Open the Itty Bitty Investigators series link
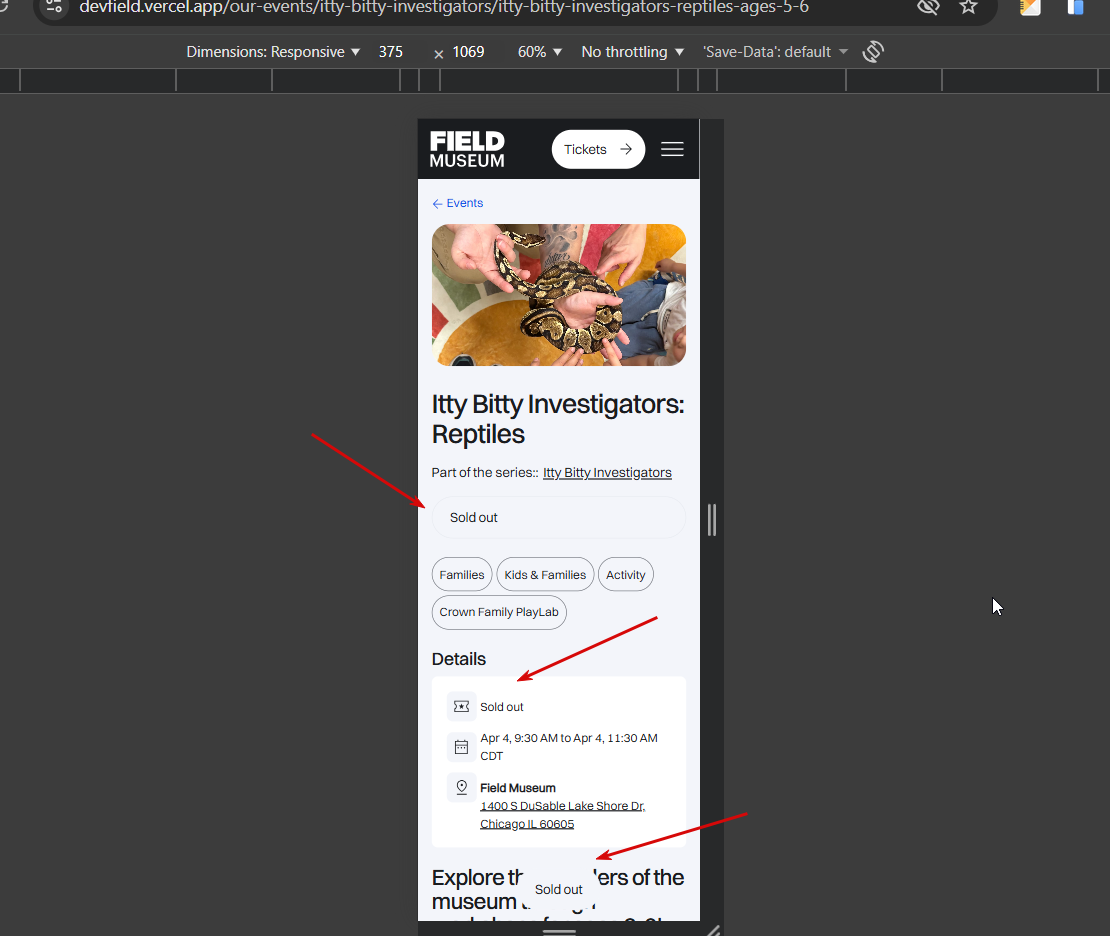Image resolution: width=1110 pixels, height=936 pixels. tap(607, 472)
